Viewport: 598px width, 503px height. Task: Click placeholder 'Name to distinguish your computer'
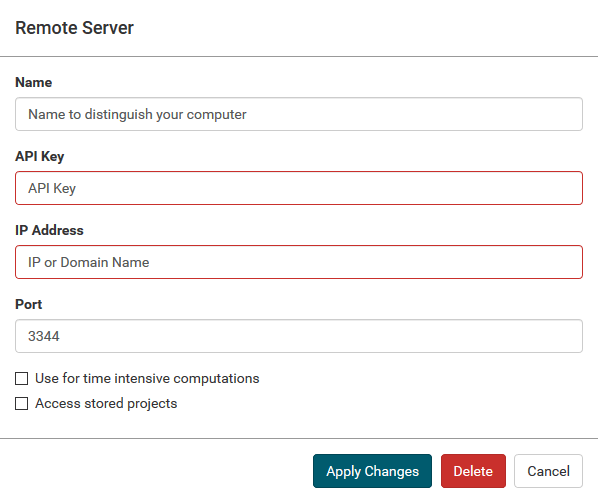tap(137, 114)
